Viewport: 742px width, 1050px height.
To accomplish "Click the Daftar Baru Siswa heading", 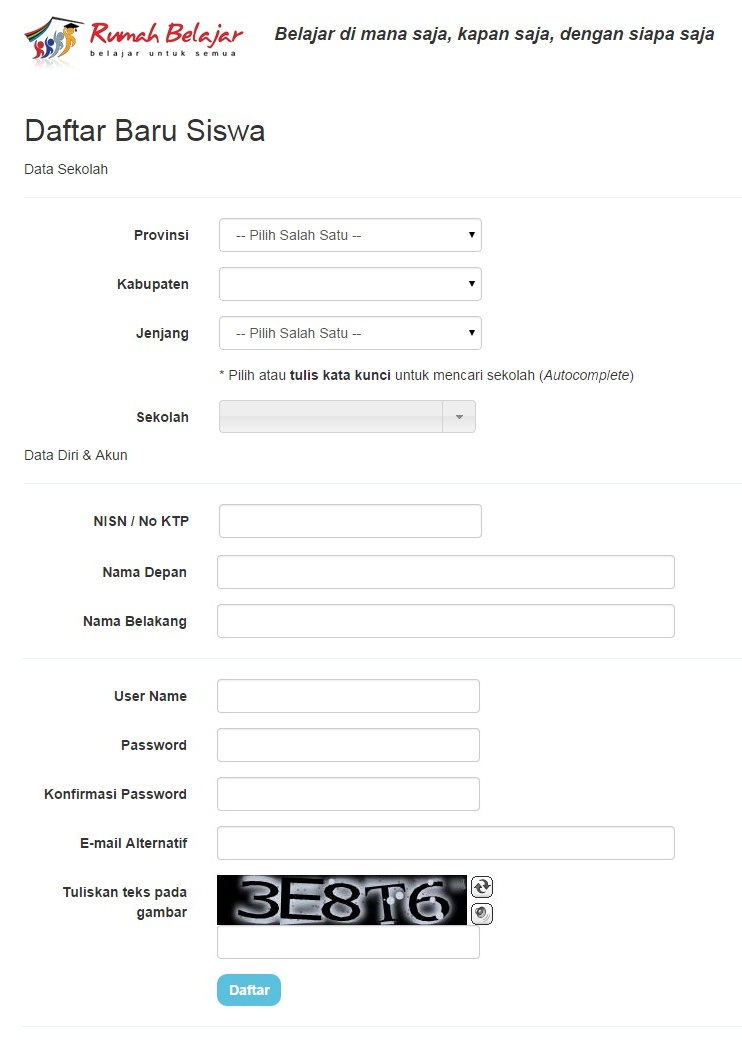I will tap(145, 131).
